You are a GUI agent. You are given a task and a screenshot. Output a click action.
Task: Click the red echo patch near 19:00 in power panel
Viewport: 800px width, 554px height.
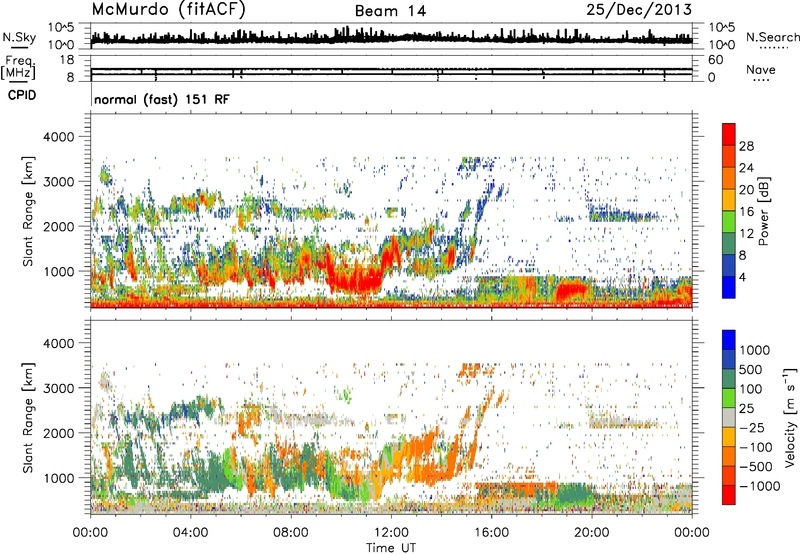tap(570, 290)
